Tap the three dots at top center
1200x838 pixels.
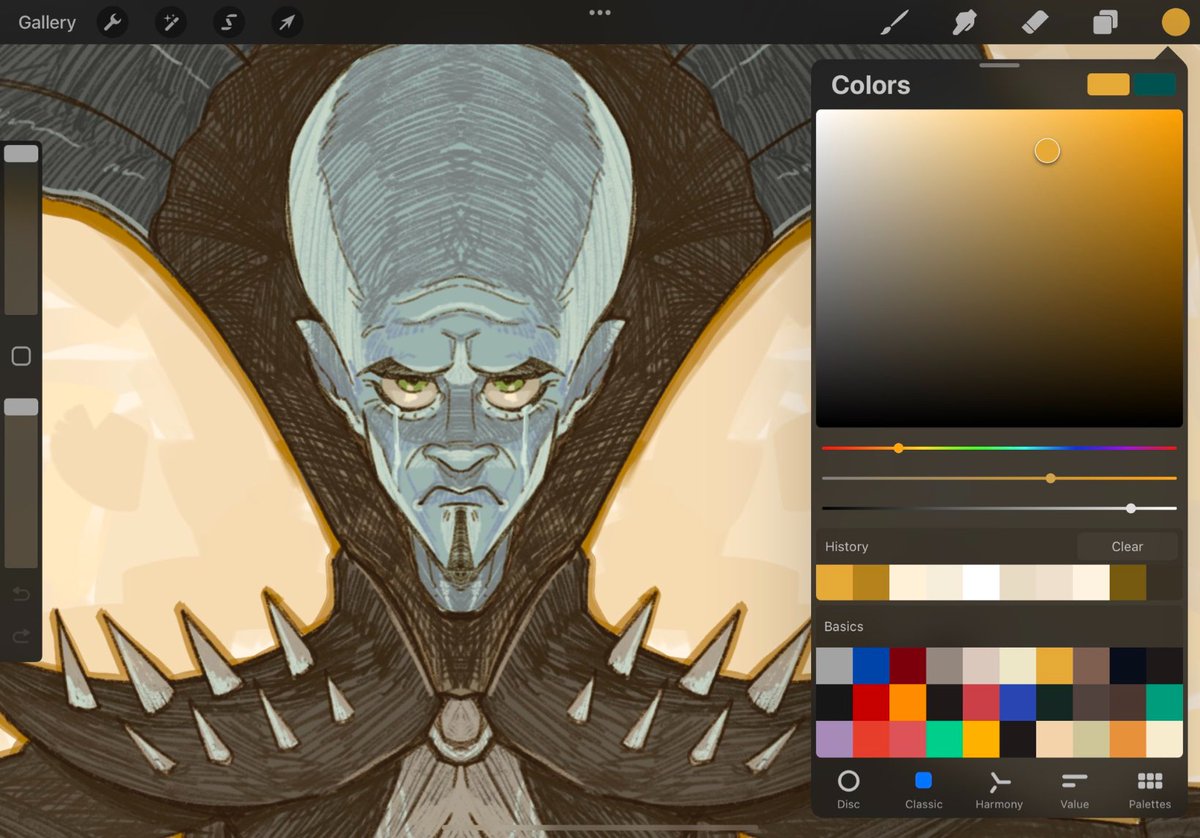pos(600,13)
